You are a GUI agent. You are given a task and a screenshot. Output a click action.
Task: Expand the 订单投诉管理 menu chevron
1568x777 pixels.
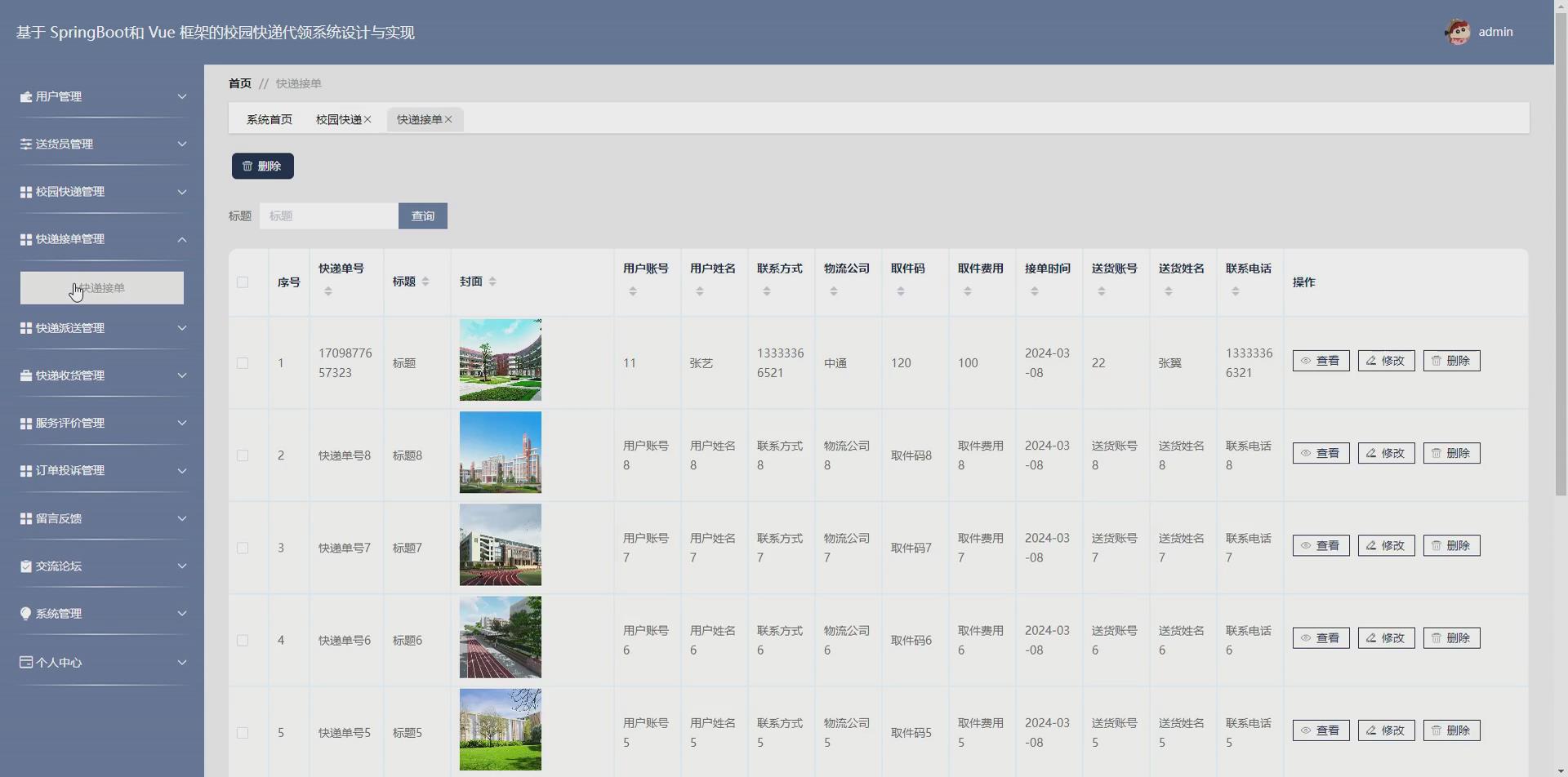[182, 471]
